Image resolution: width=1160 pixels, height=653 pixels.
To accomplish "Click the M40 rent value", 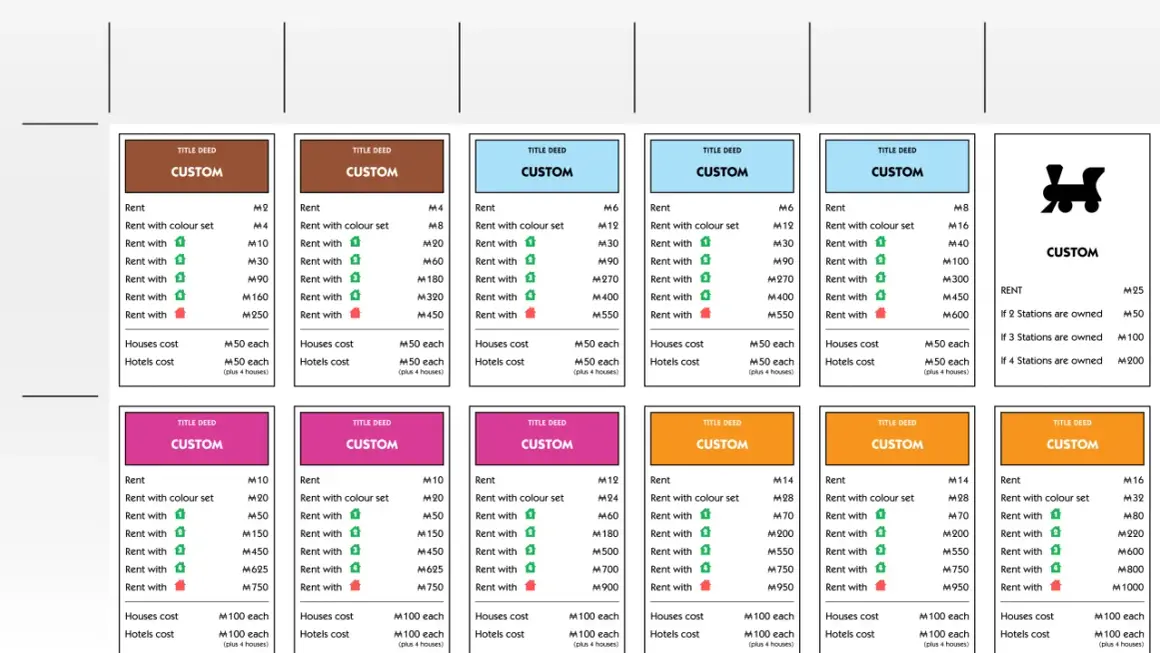I will pyautogui.click(x=958, y=244).
